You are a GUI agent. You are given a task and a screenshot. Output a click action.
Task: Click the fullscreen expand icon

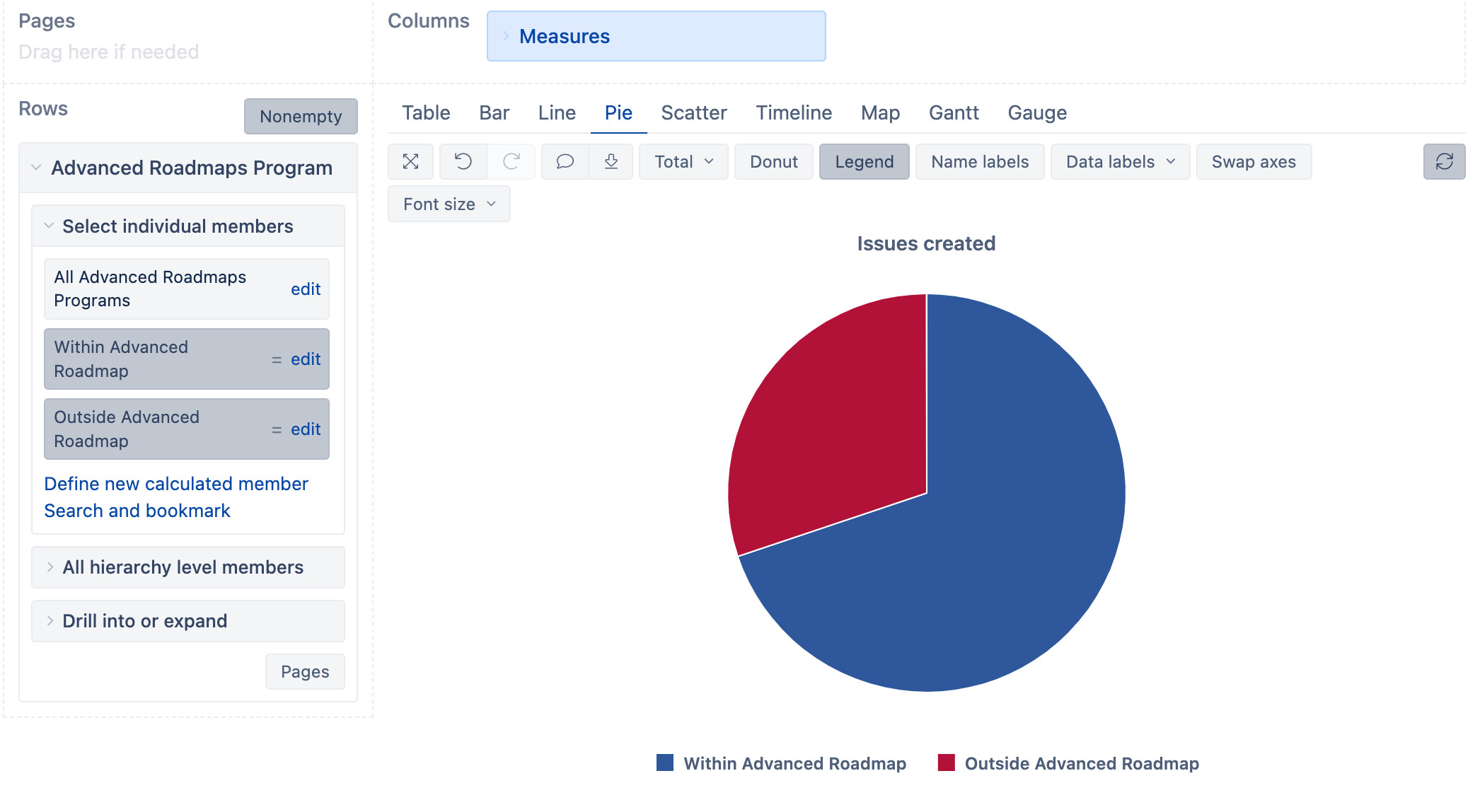(x=410, y=161)
